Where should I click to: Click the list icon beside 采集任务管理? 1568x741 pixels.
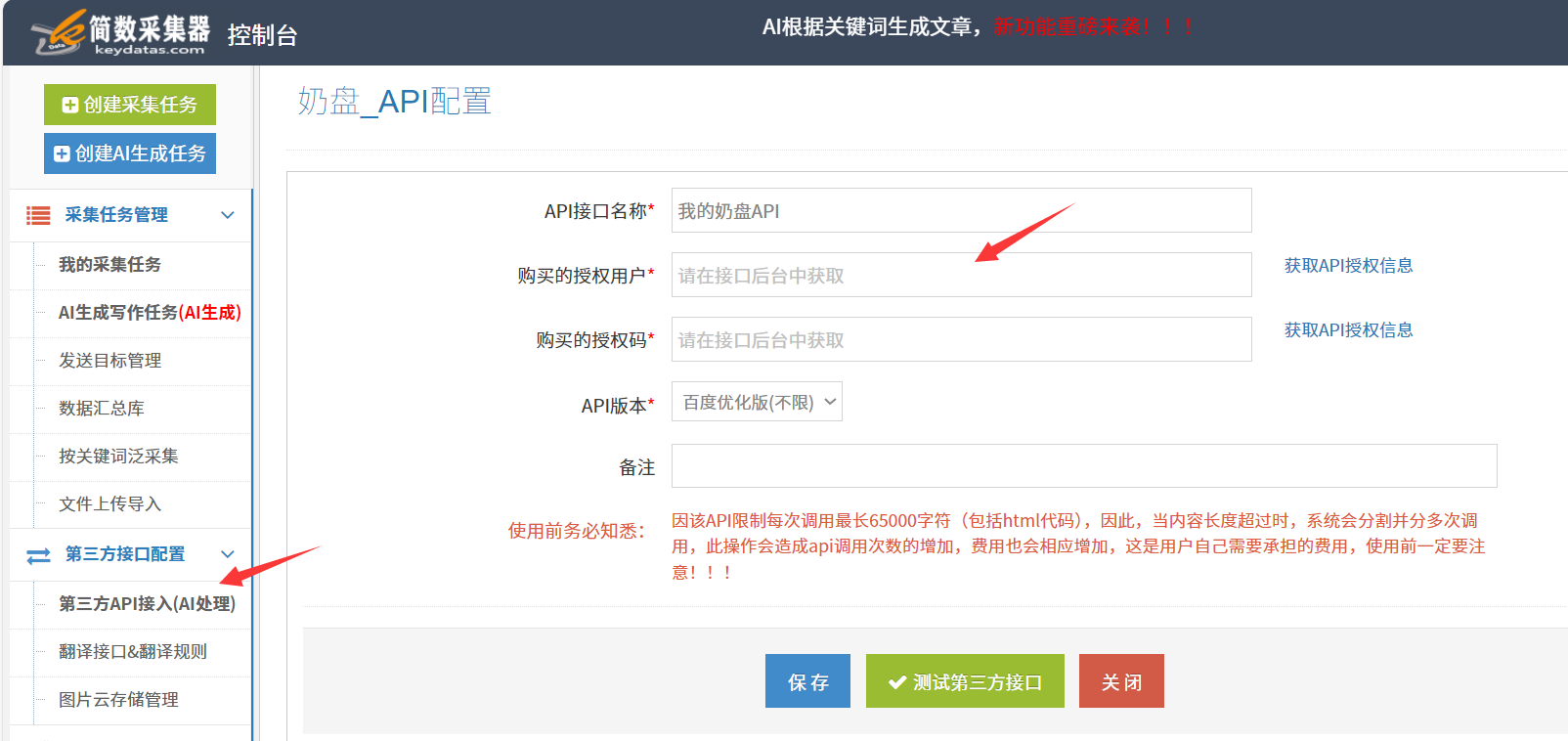click(38, 215)
